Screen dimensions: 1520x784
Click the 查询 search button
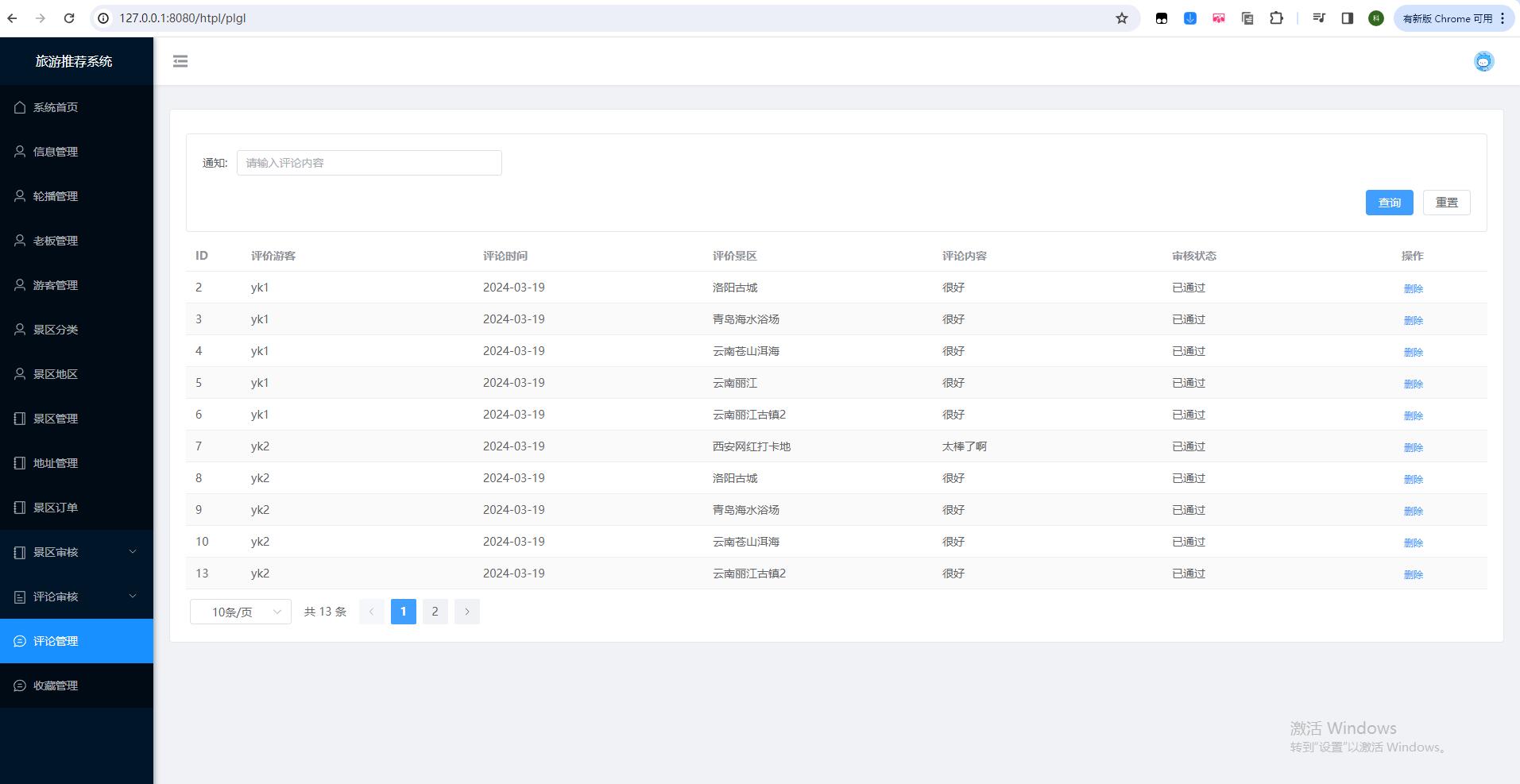(x=1389, y=203)
